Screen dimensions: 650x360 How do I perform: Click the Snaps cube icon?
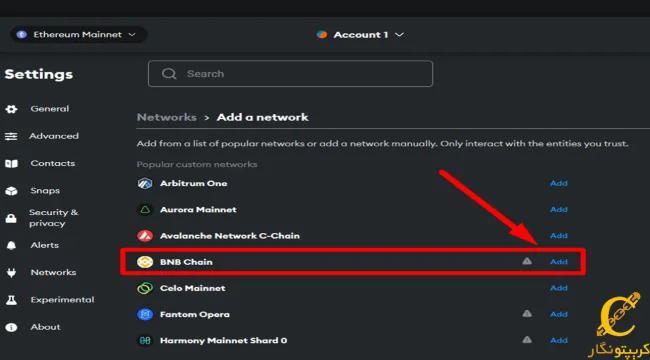[x=11, y=191]
